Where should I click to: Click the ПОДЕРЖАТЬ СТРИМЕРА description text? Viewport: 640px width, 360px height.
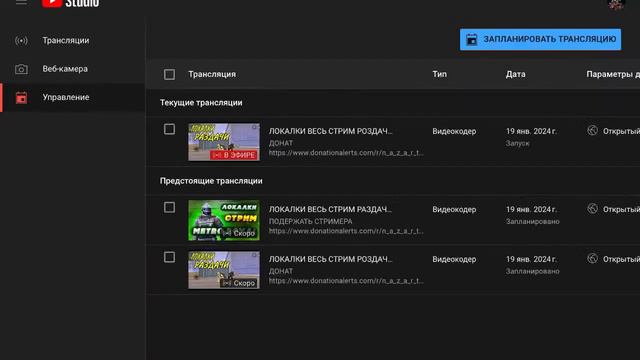click(310, 222)
